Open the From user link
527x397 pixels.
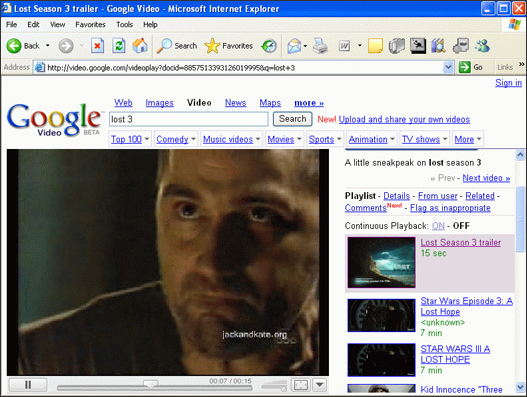tap(438, 196)
